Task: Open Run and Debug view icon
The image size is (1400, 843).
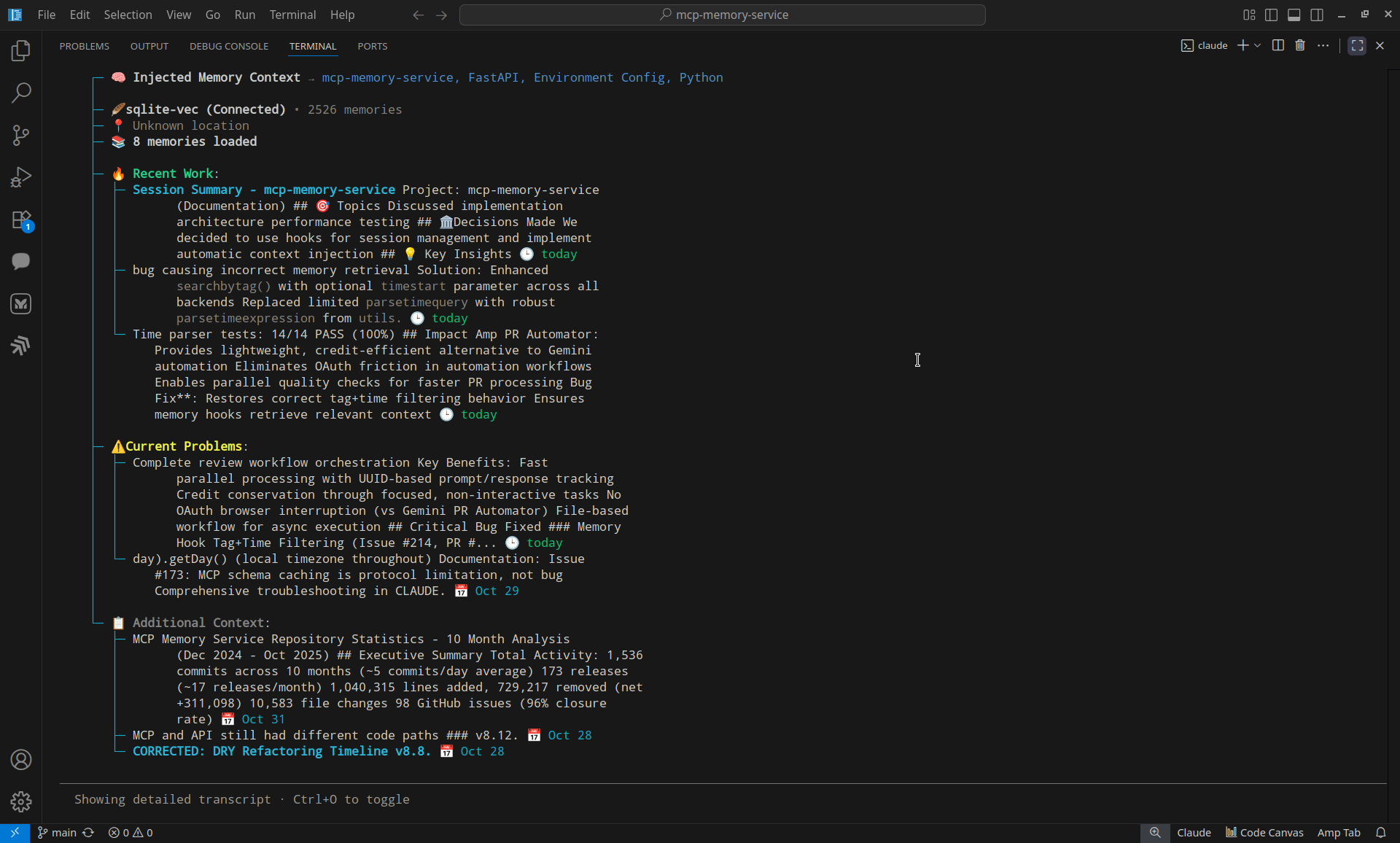Action: [x=21, y=177]
